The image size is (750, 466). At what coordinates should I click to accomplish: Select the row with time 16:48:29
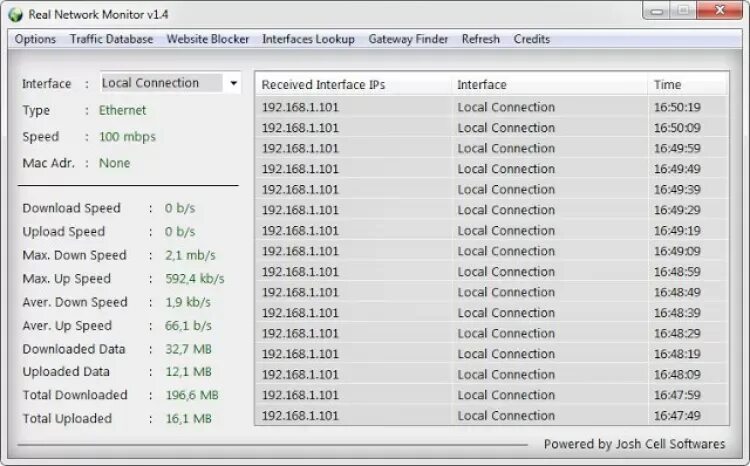[x=492, y=333]
